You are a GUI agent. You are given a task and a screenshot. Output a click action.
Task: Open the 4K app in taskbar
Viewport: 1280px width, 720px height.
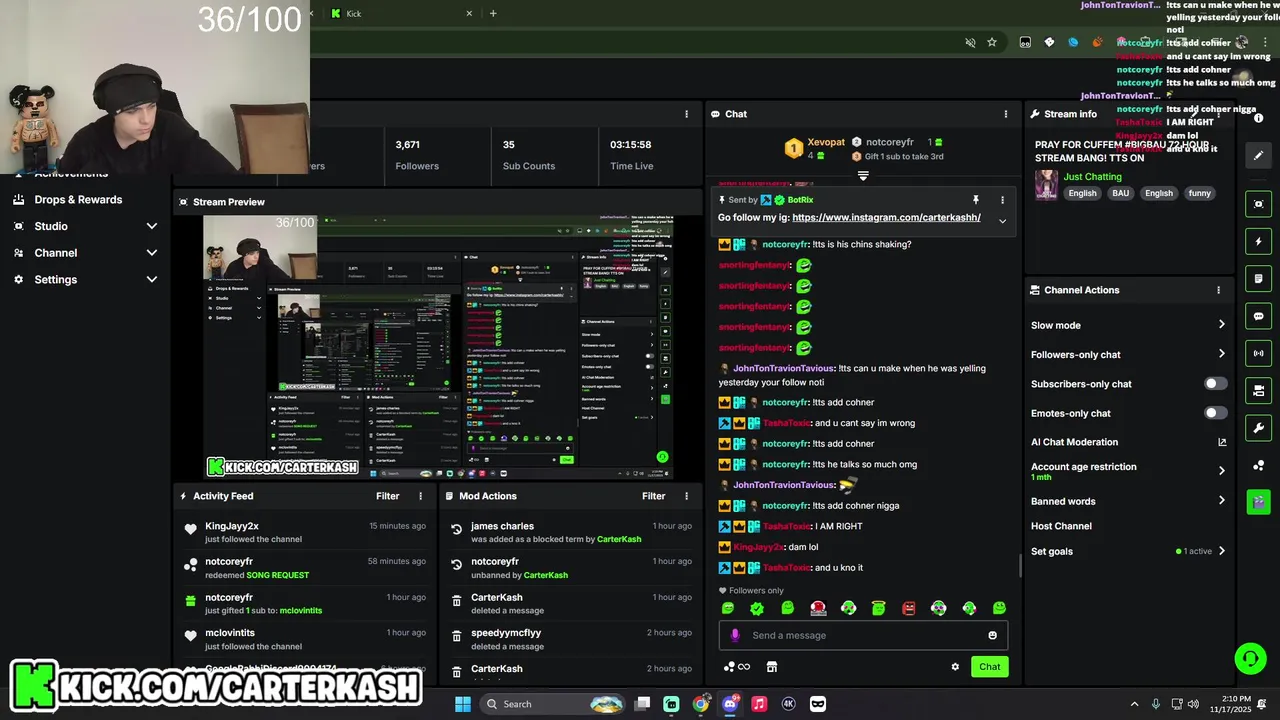(x=788, y=704)
